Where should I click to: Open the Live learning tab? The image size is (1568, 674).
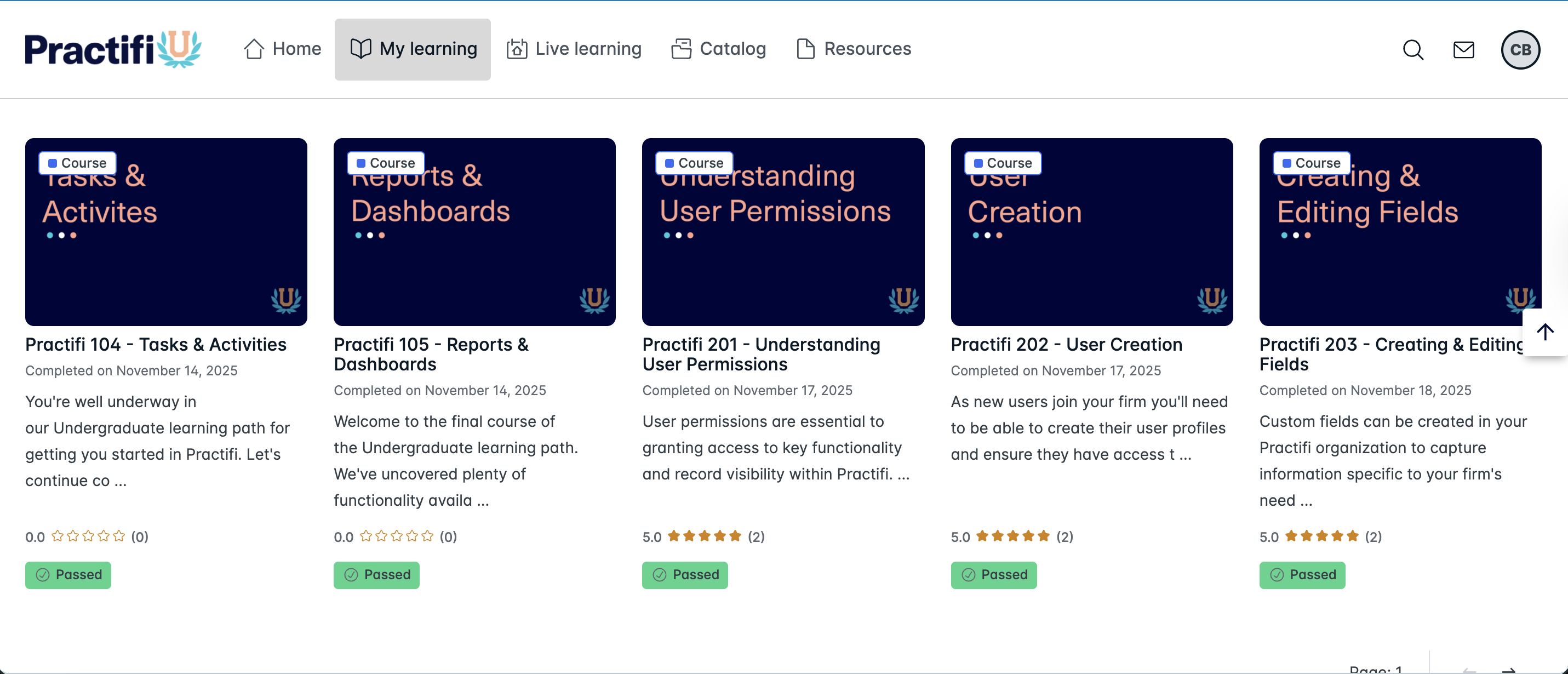[x=574, y=49]
